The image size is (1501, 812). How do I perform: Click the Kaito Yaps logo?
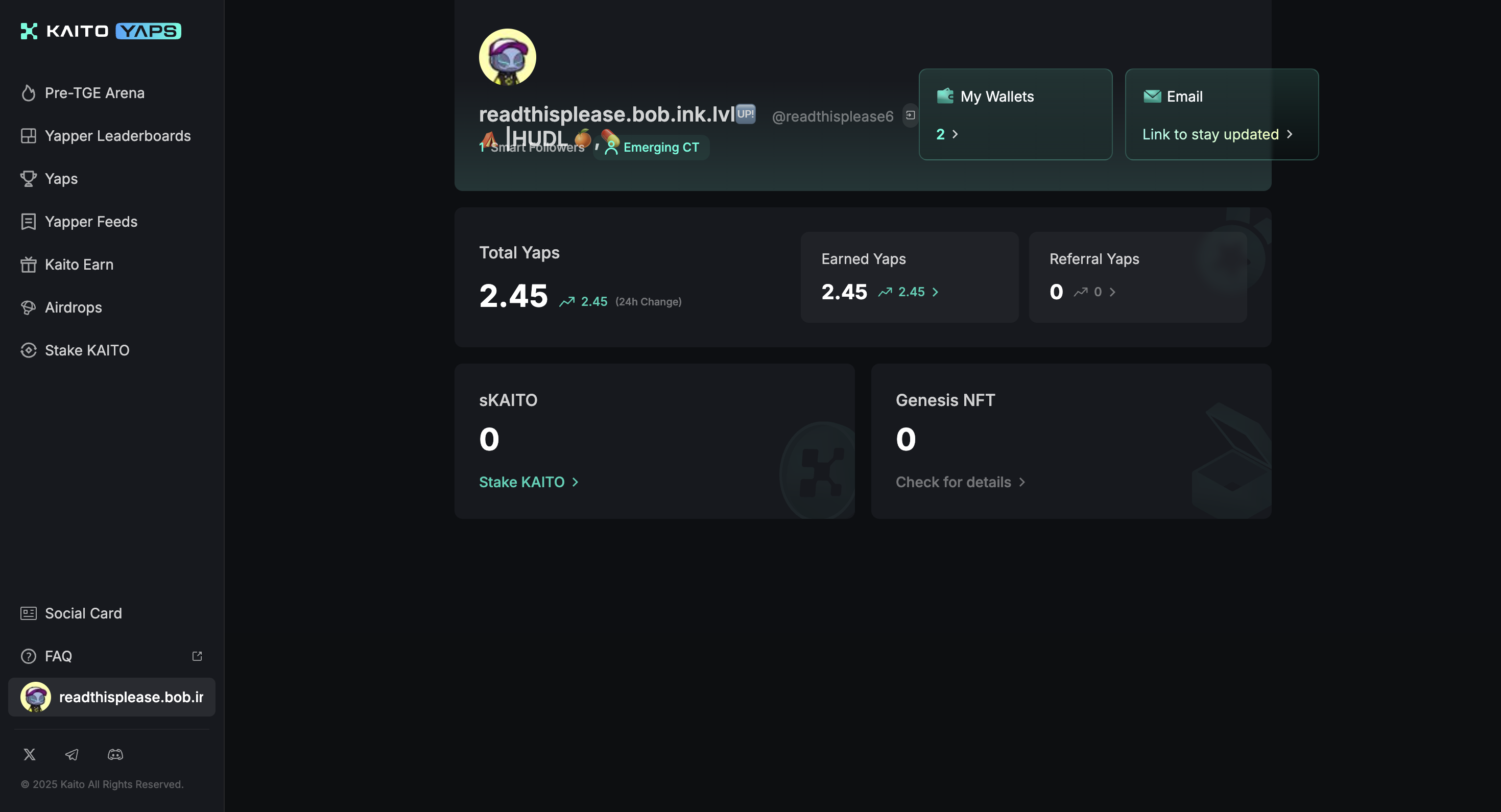pyautogui.click(x=101, y=31)
